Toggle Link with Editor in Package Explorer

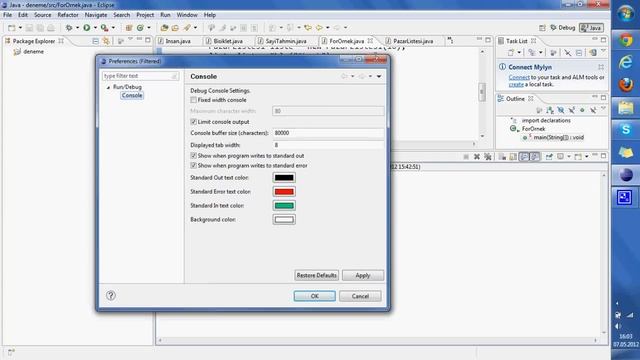pos(106,41)
